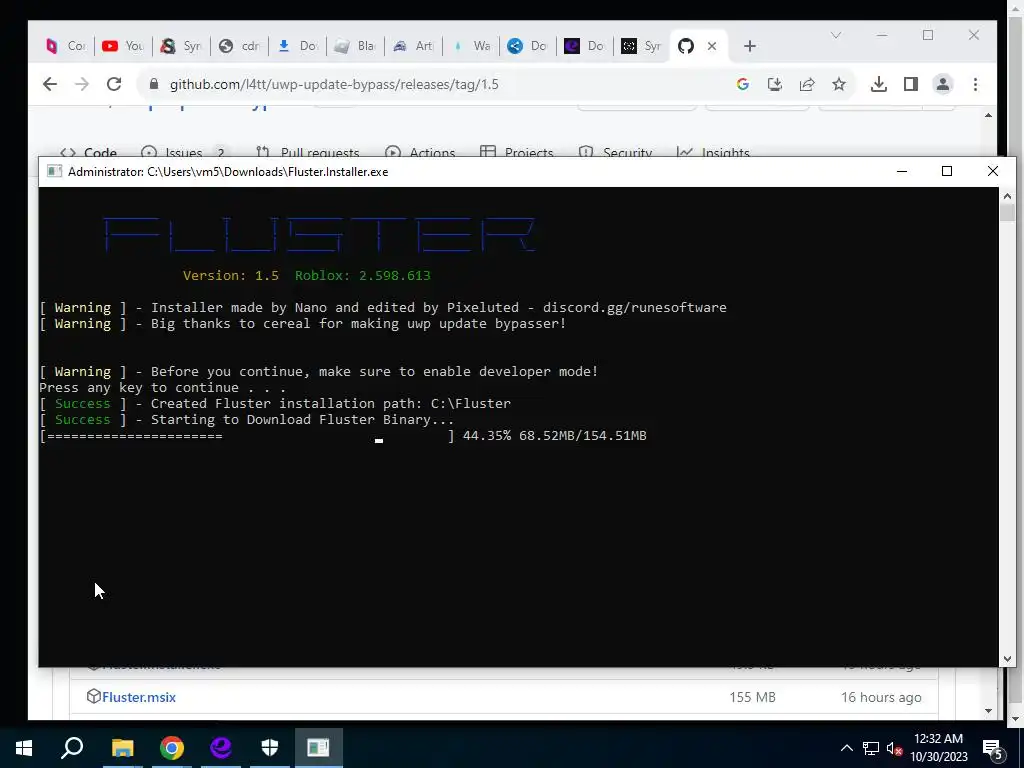1024x768 pixels.
Task: Open Windows taskbar search
Action: (x=72, y=748)
